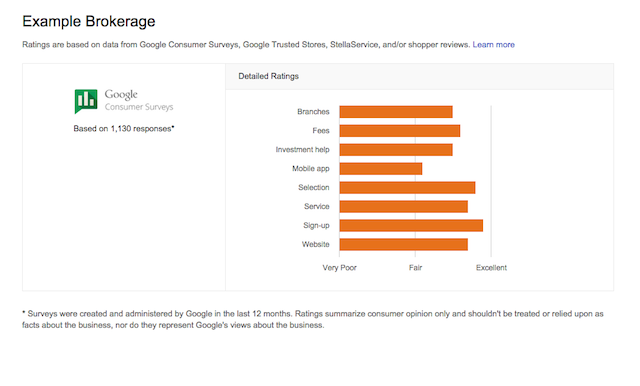This screenshot has width=640, height=386.
Task: Select the Website rating bar
Action: [x=404, y=244]
